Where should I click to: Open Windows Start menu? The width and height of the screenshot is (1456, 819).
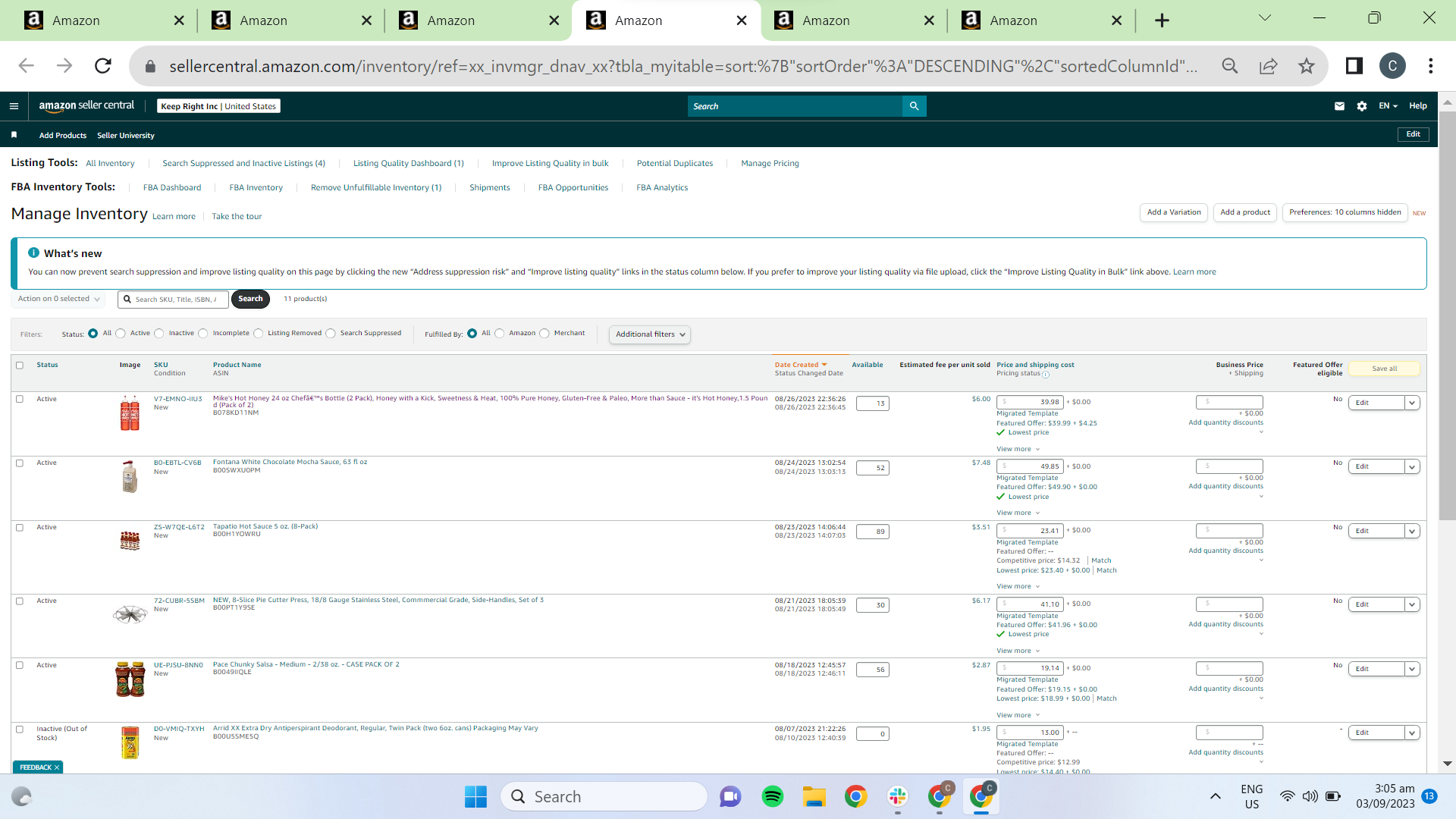(475, 796)
